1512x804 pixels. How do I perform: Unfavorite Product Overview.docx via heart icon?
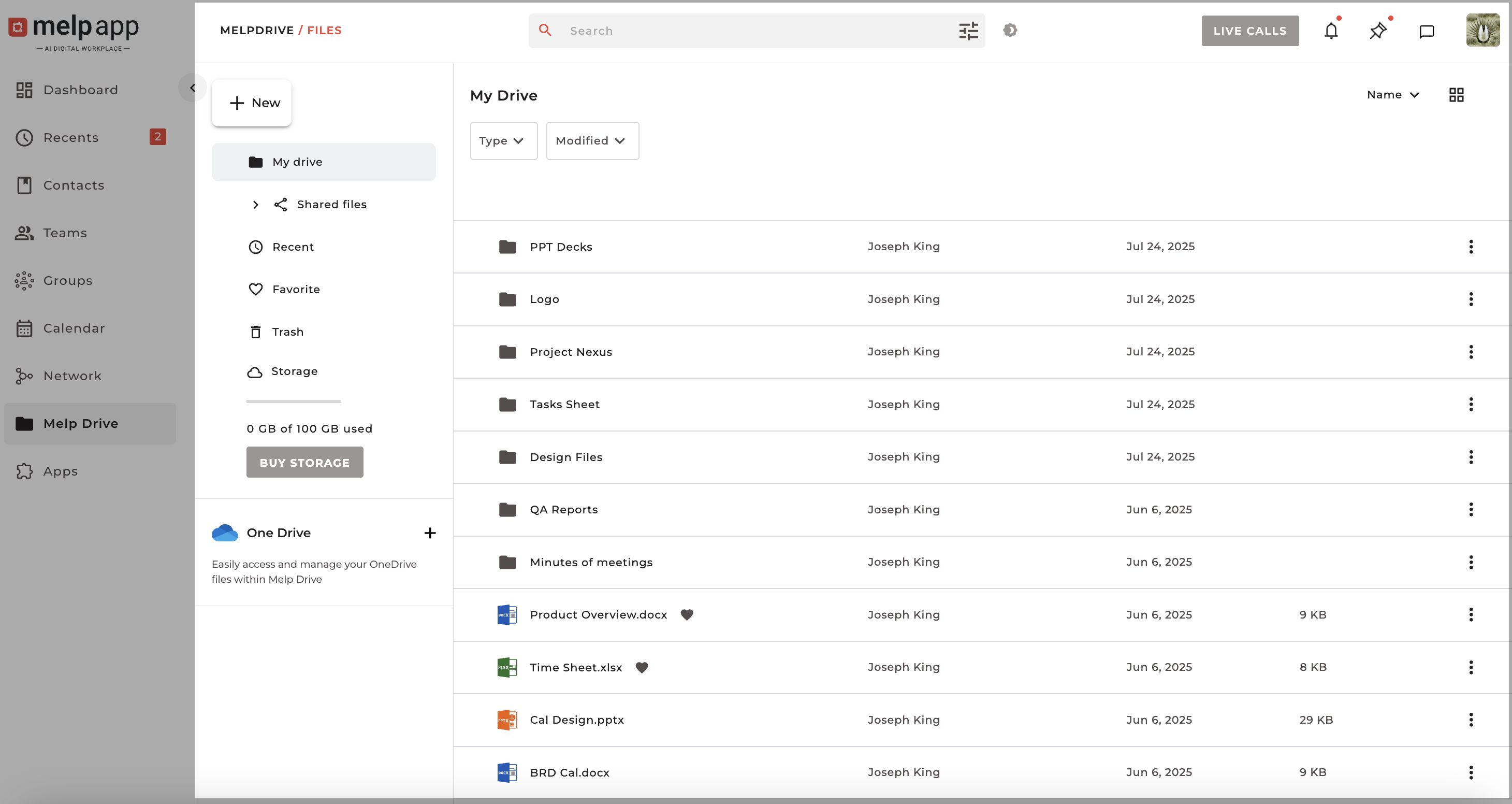tap(686, 614)
